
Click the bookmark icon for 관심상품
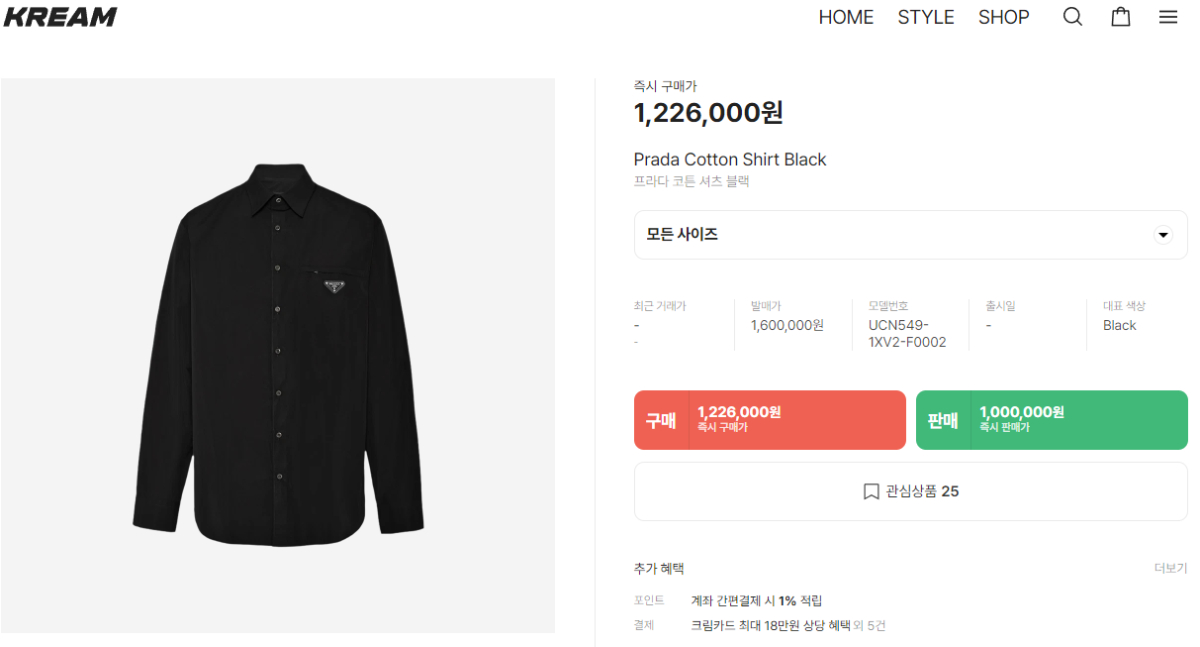click(871, 492)
